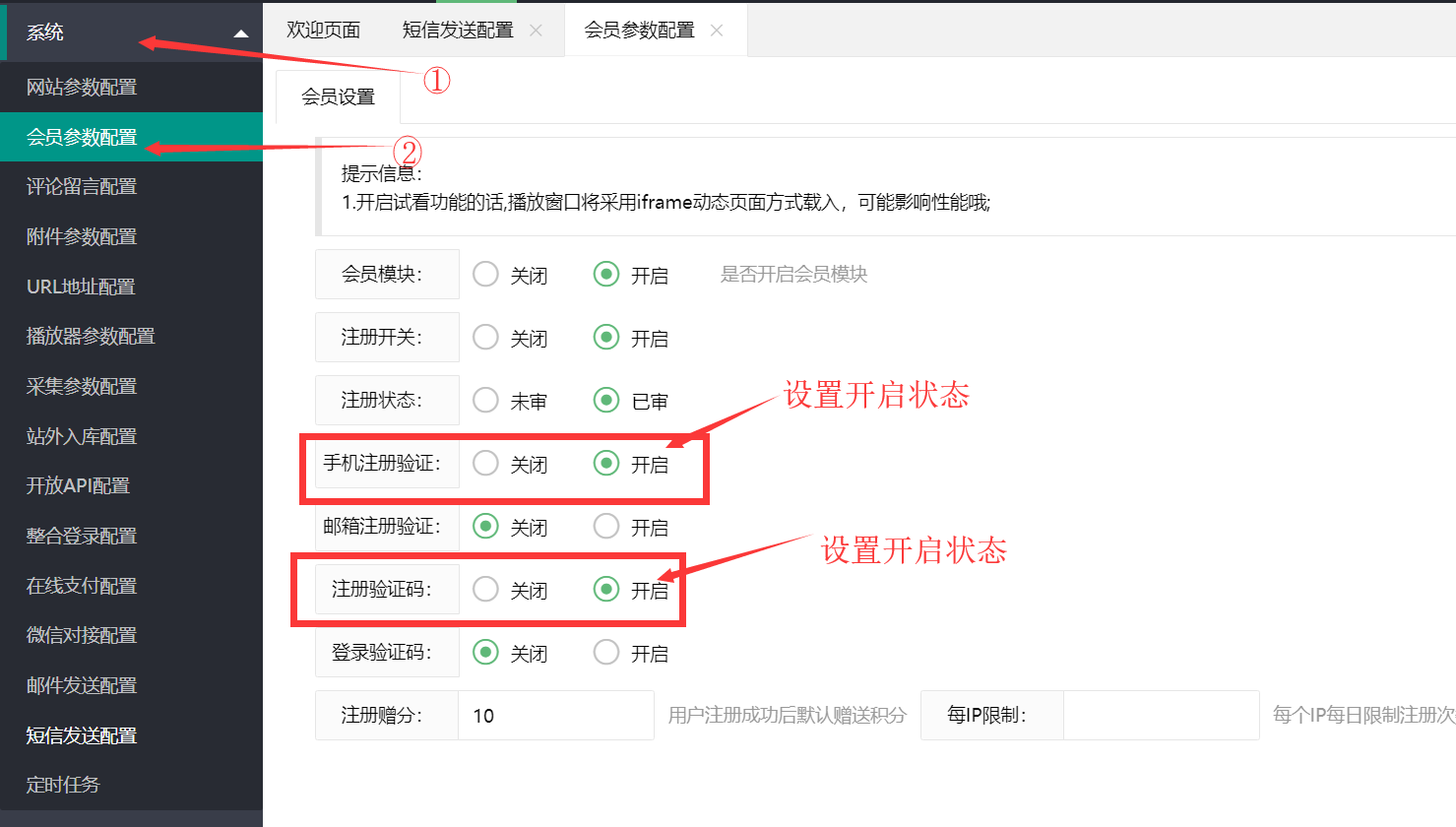Image resolution: width=1456 pixels, height=827 pixels.
Task: Enable 登录验证码 by selecting 开启
Action: click(x=606, y=652)
